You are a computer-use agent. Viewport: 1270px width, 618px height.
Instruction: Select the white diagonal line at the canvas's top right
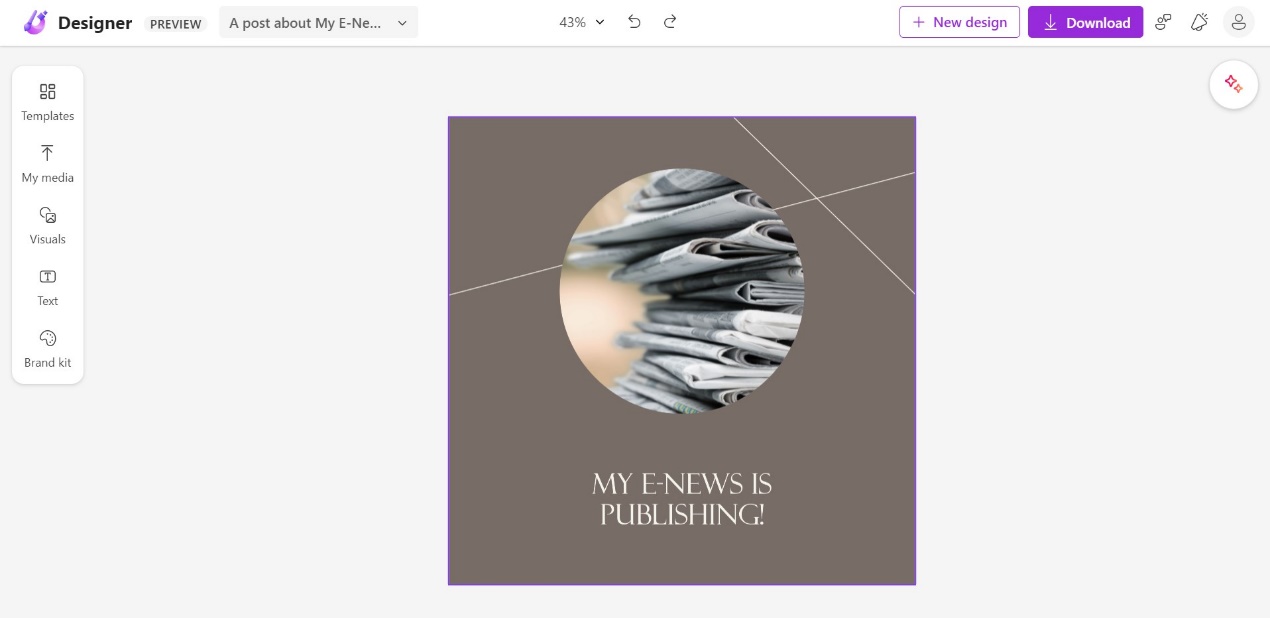[824, 206]
